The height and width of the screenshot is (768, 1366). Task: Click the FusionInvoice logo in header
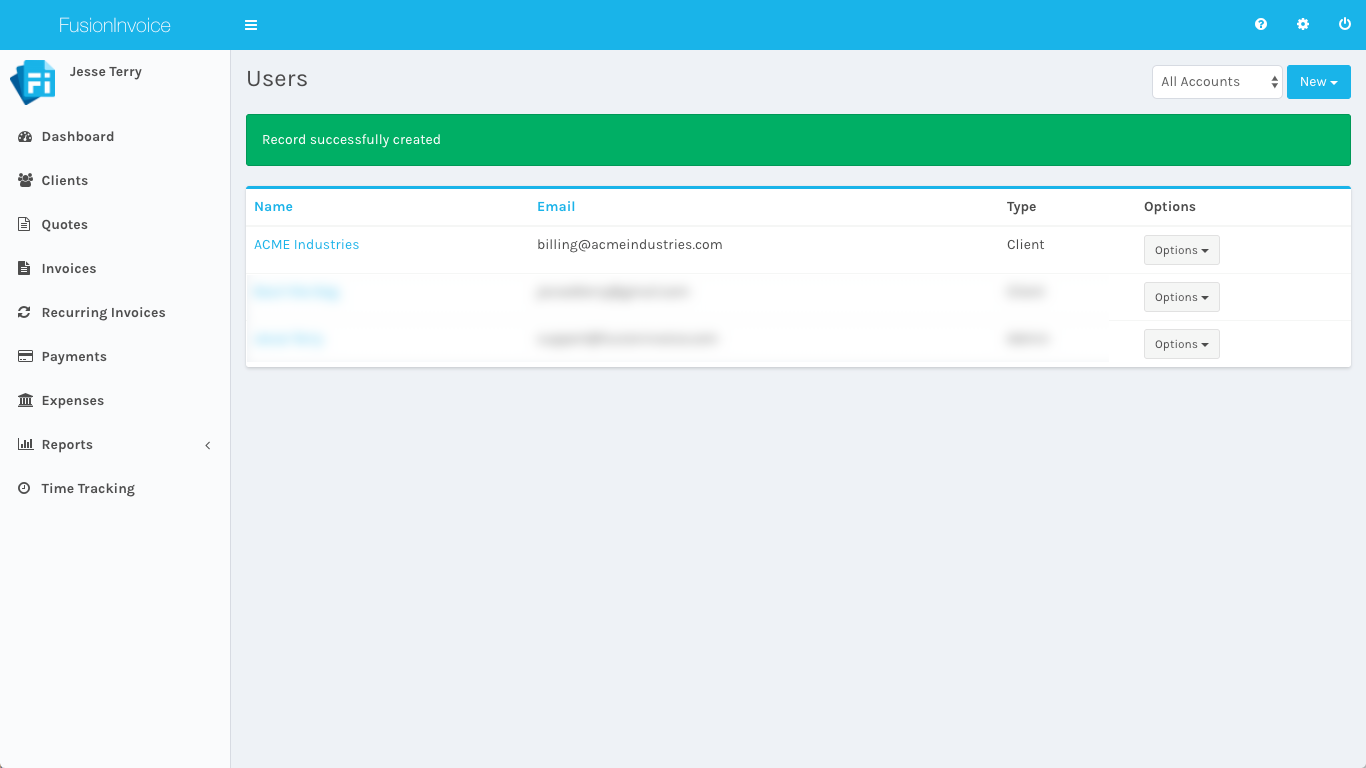(x=115, y=25)
